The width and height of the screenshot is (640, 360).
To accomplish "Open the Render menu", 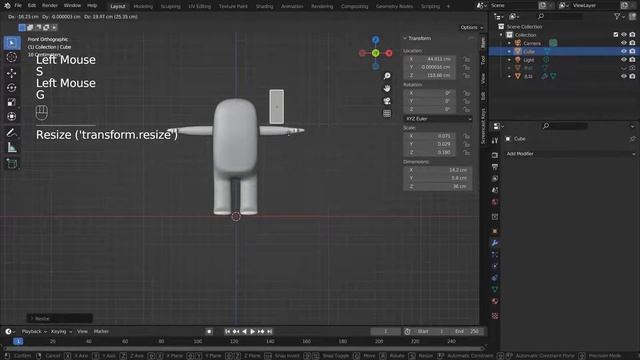I will [x=50, y=6].
